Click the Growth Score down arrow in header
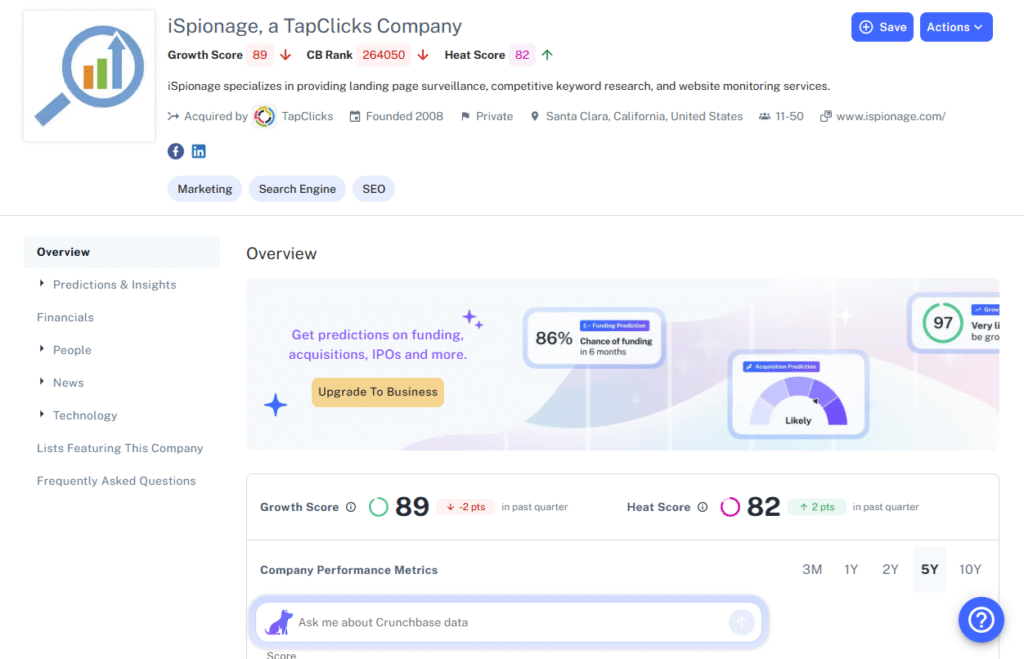This screenshot has height=659, width=1024. pos(285,55)
